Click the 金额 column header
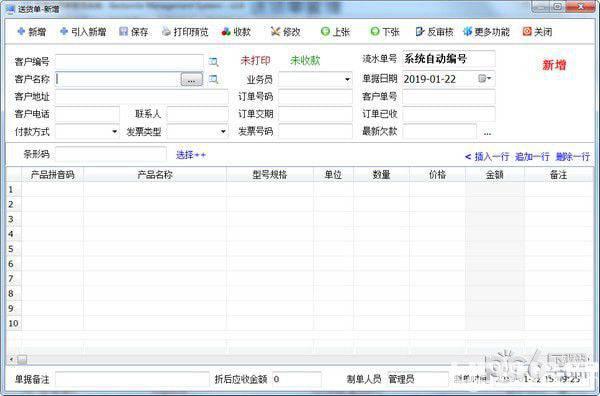The height and width of the screenshot is (396, 600). [495, 175]
